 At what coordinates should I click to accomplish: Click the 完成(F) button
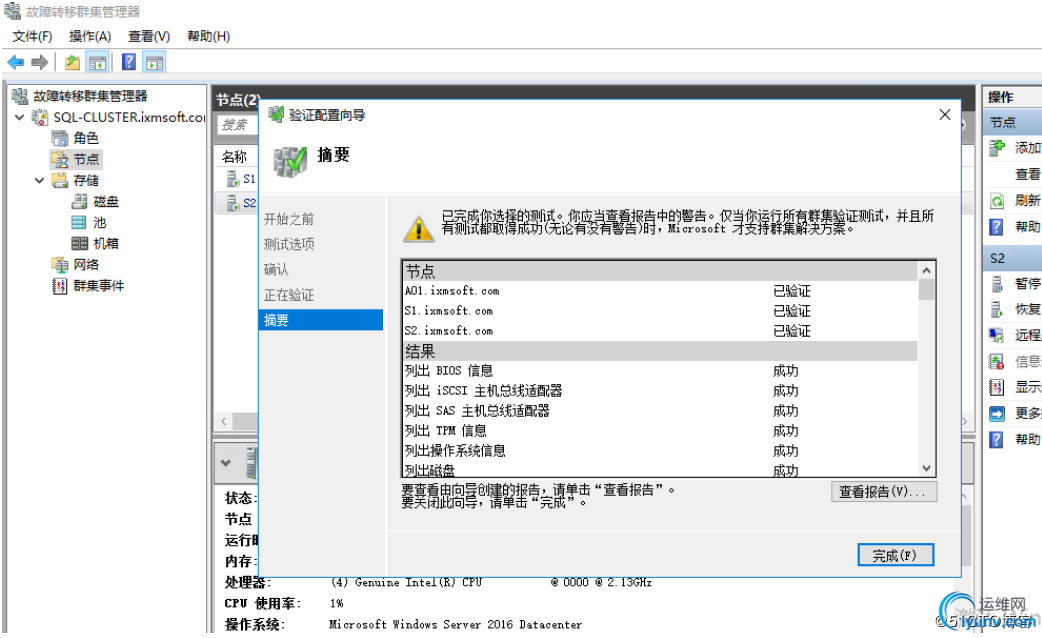pos(895,555)
